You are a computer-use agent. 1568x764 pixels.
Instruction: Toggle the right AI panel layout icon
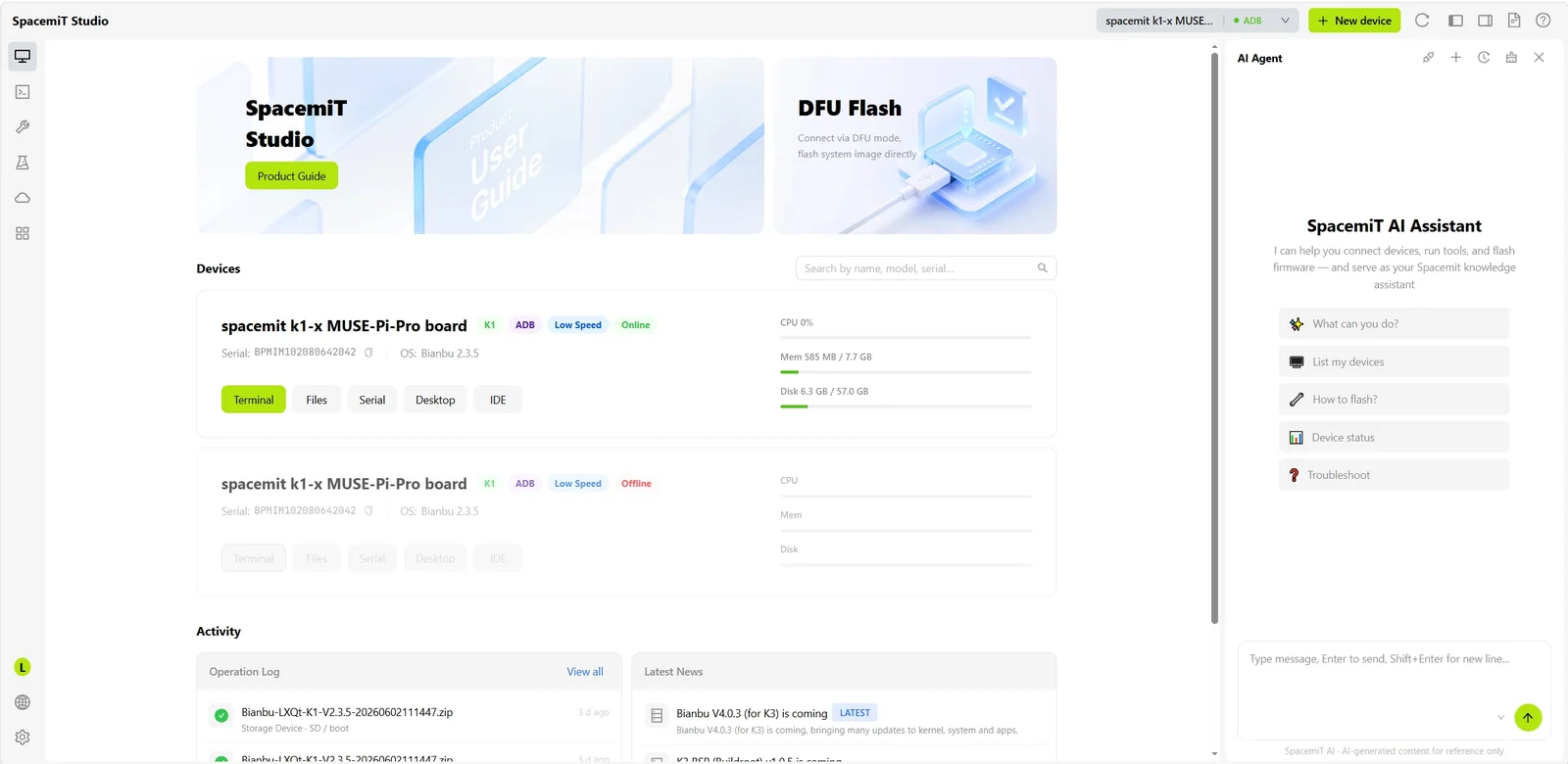click(x=1486, y=21)
